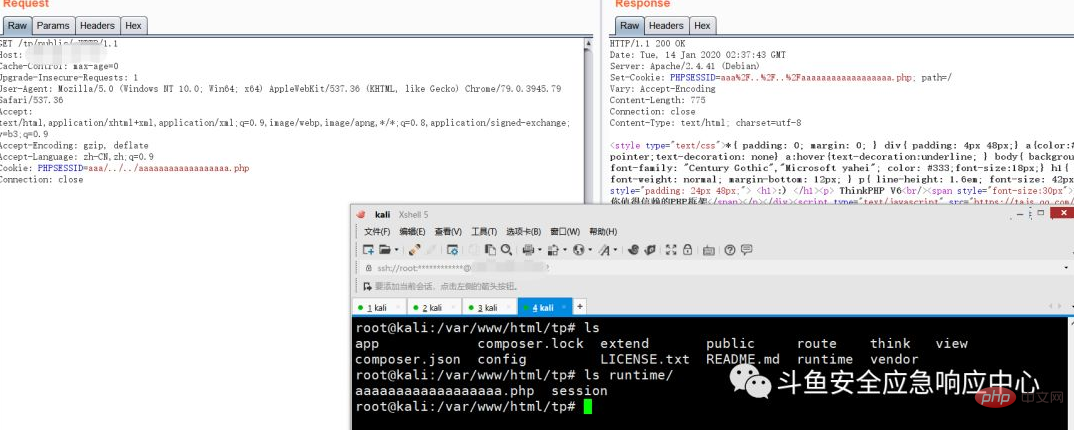The image size is (1074, 430).
Task: Click the Copy/Paste icon in Xshell toolbar
Action: click(x=490, y=249)
